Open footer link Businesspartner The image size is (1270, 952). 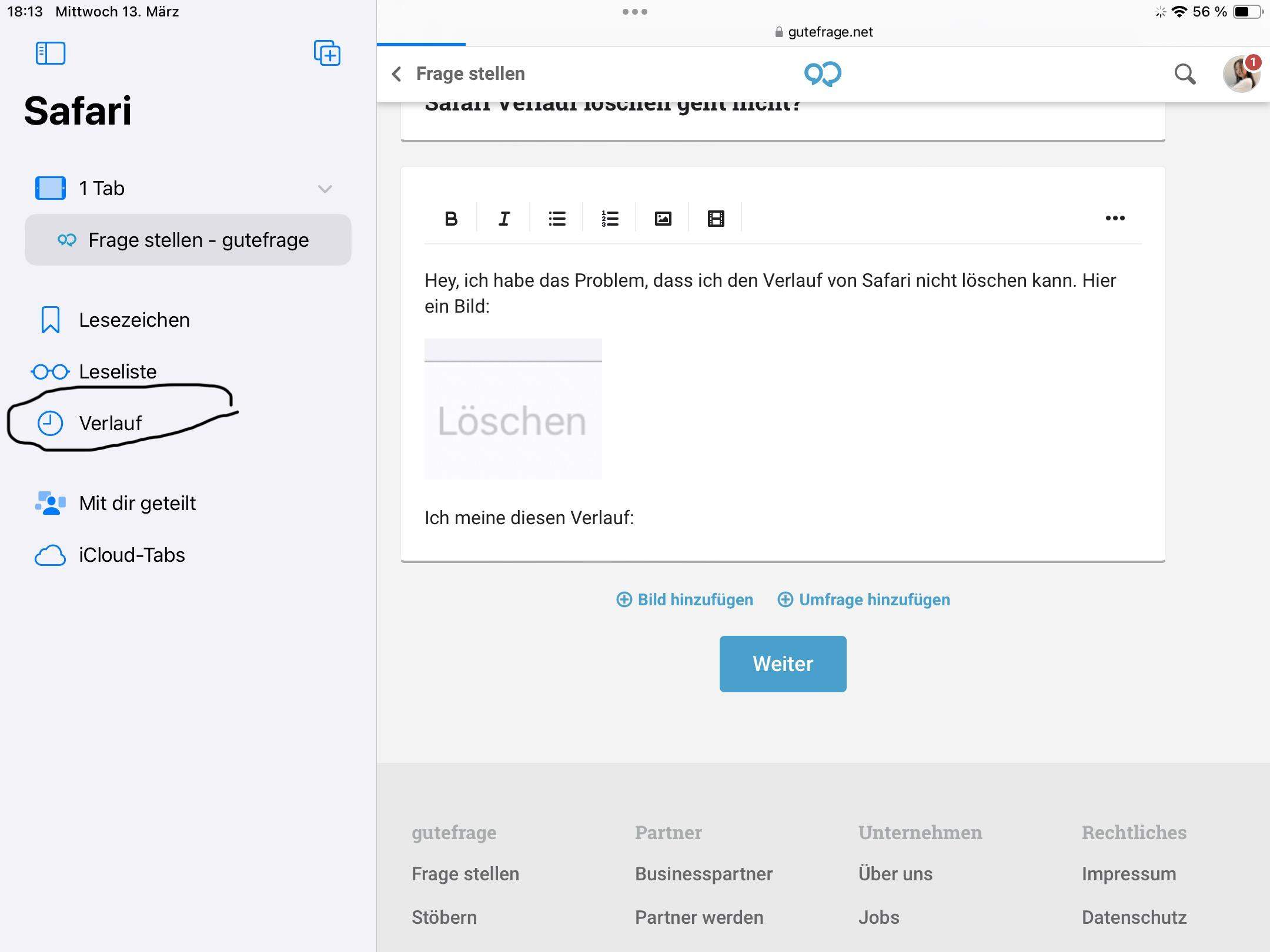coord(704,874)
